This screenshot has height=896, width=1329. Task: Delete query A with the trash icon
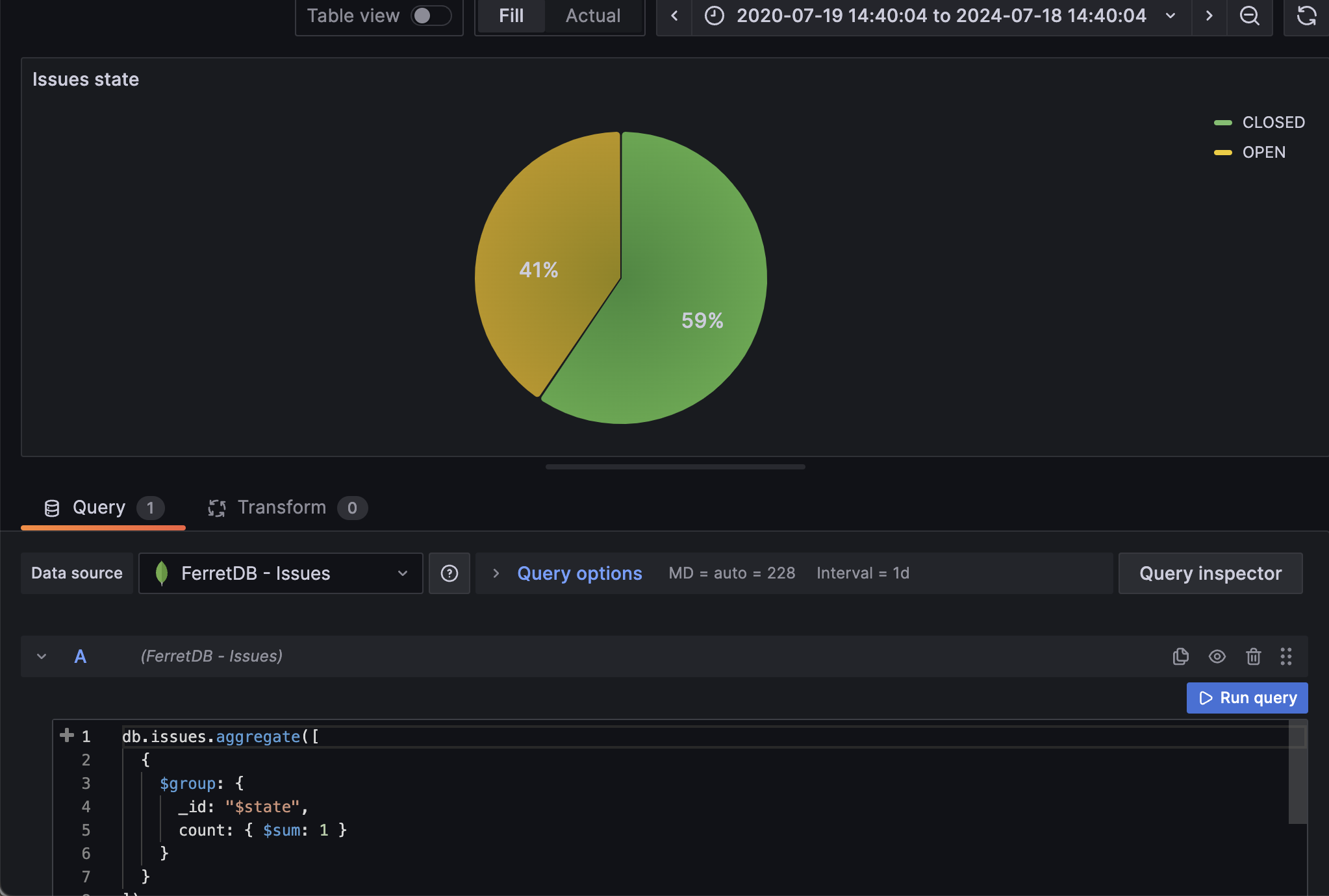[x=1253, y=656]
